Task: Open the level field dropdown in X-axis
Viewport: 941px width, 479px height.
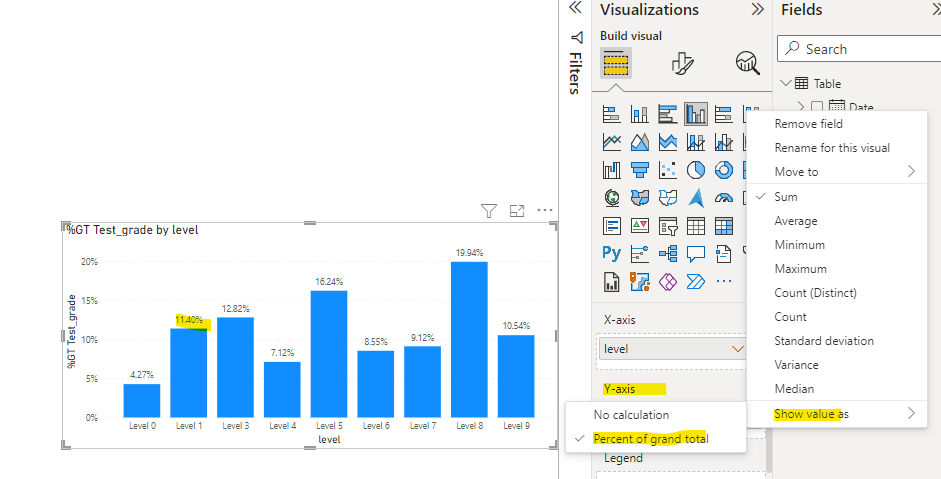Action: pyautogui.click(x=738, y=349)
